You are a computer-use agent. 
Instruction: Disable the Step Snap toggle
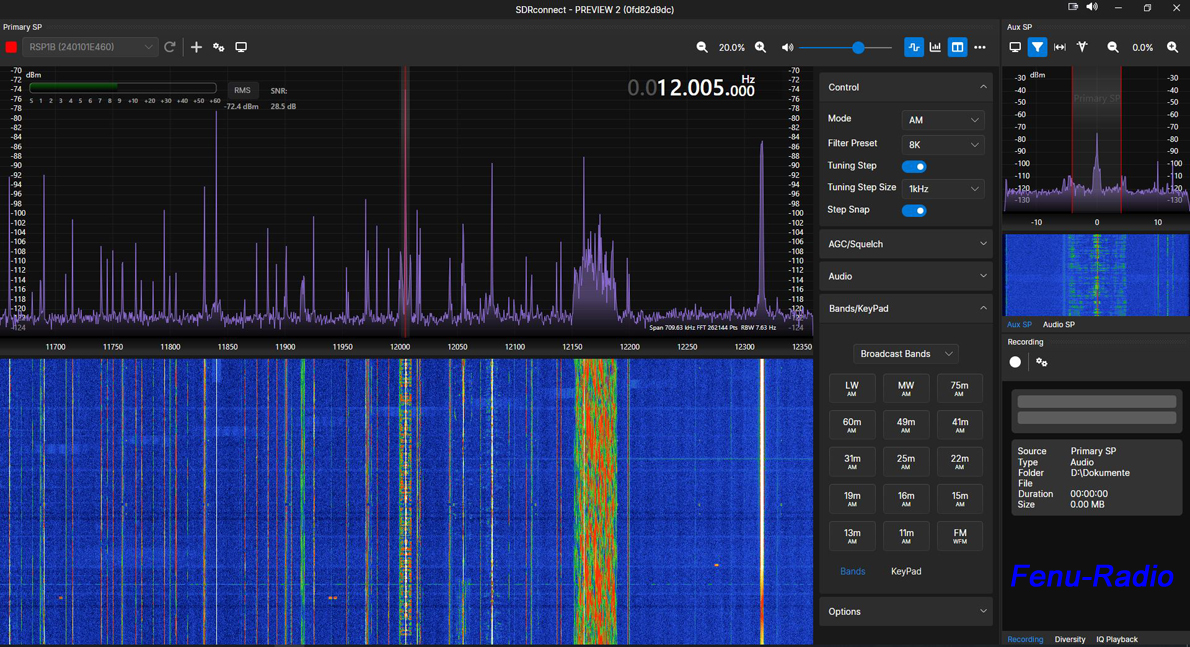pos(914,210)
